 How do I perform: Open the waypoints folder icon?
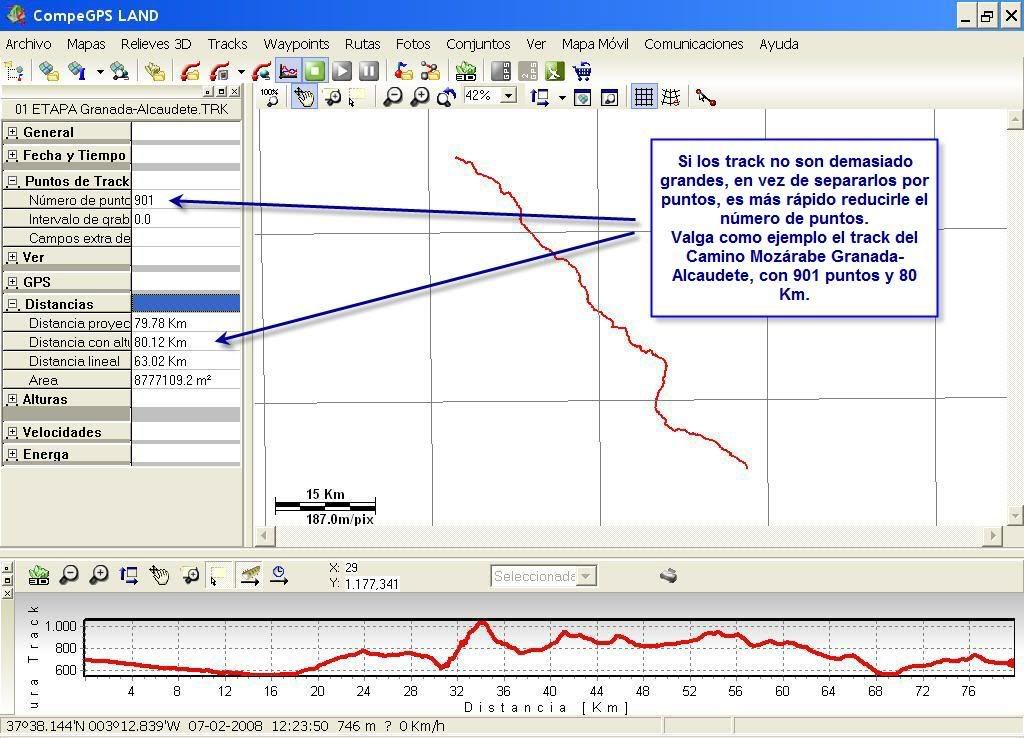403,71
